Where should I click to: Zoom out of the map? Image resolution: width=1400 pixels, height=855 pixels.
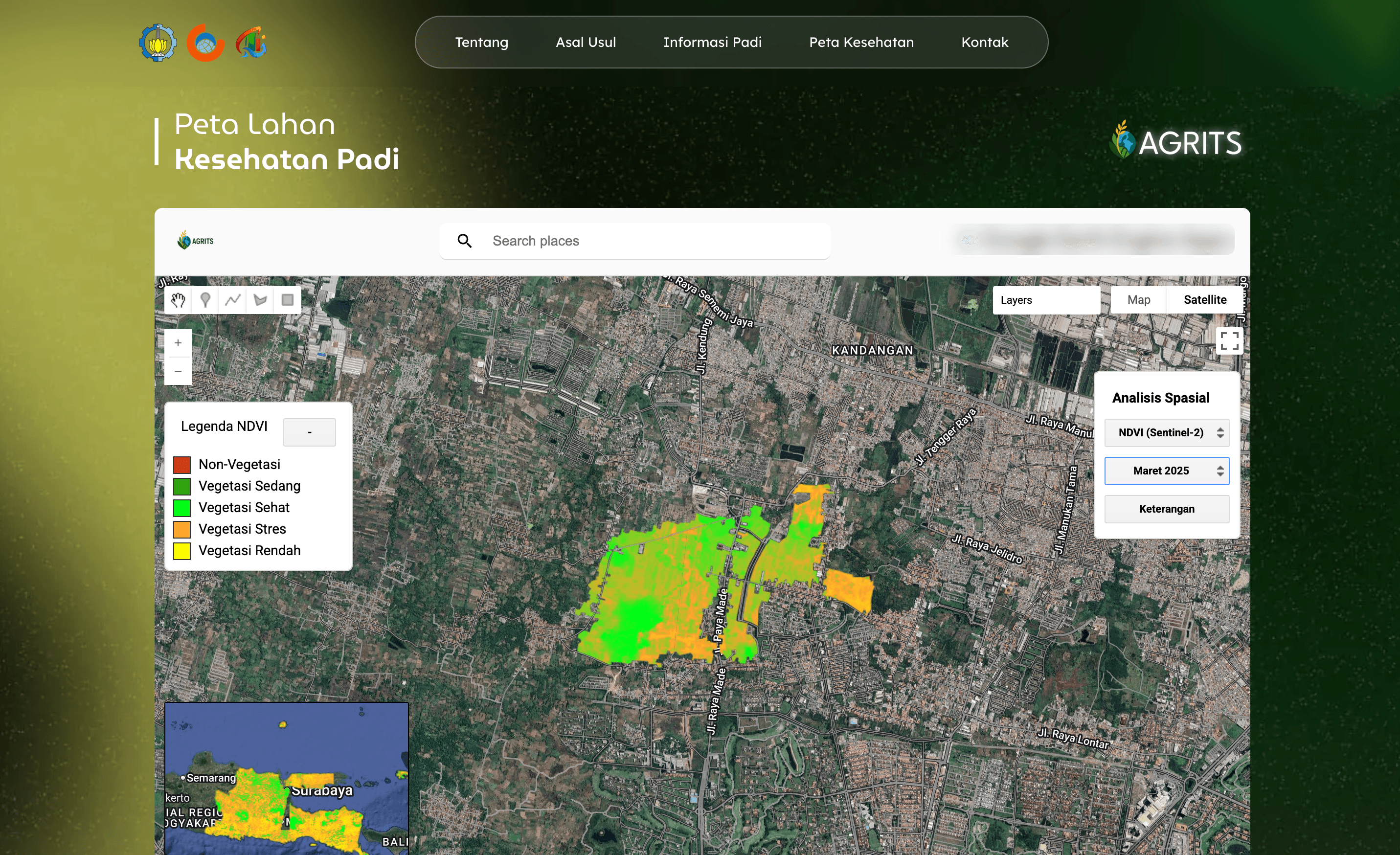(178, 371)
